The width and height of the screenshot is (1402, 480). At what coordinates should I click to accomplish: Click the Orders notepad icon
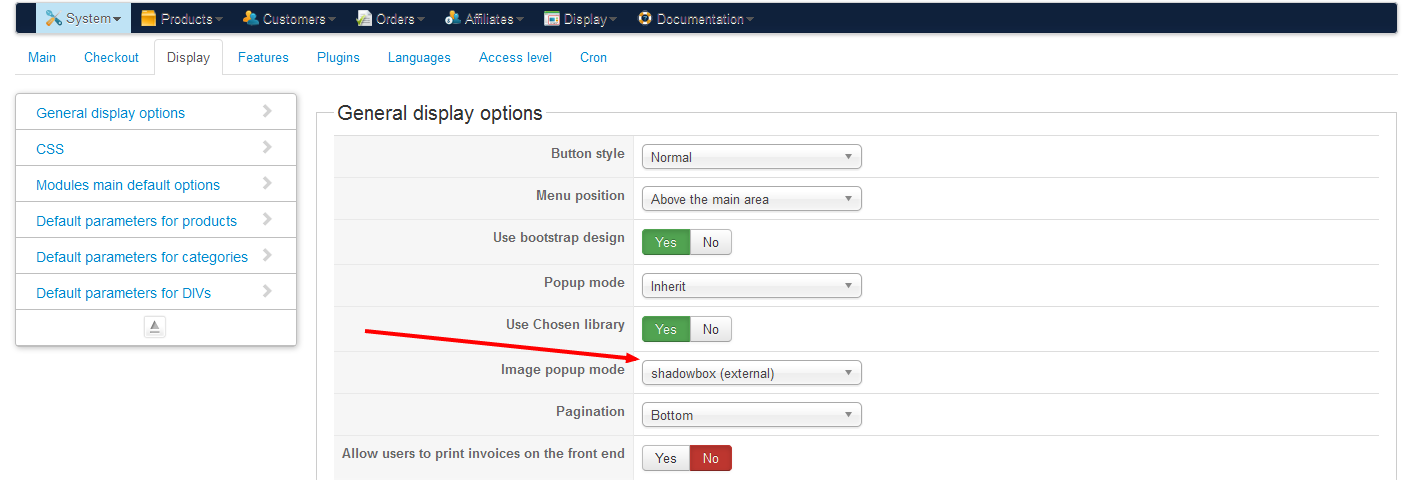tap(364, 18)
